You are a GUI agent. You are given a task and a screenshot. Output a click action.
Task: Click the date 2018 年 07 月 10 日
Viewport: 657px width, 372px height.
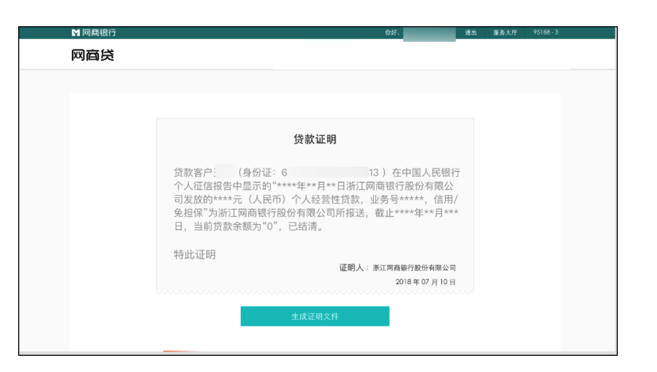tap(425, 282)
